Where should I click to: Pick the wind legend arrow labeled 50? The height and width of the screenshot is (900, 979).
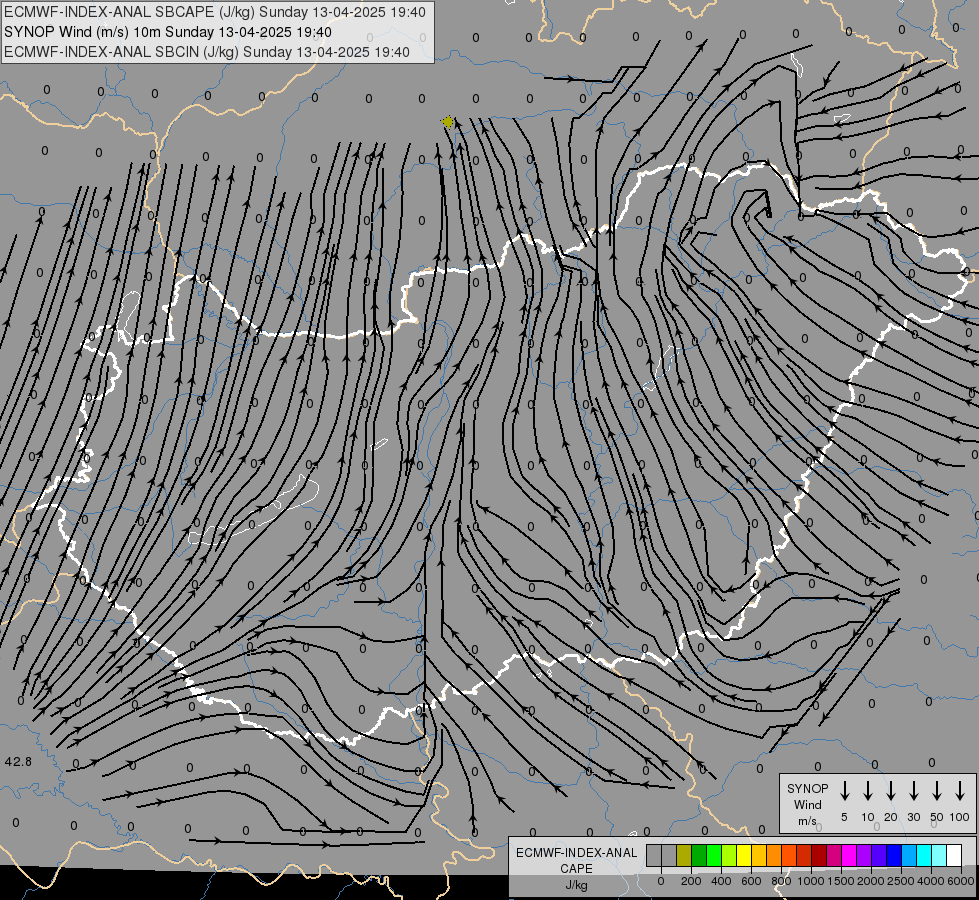point(937,791)
